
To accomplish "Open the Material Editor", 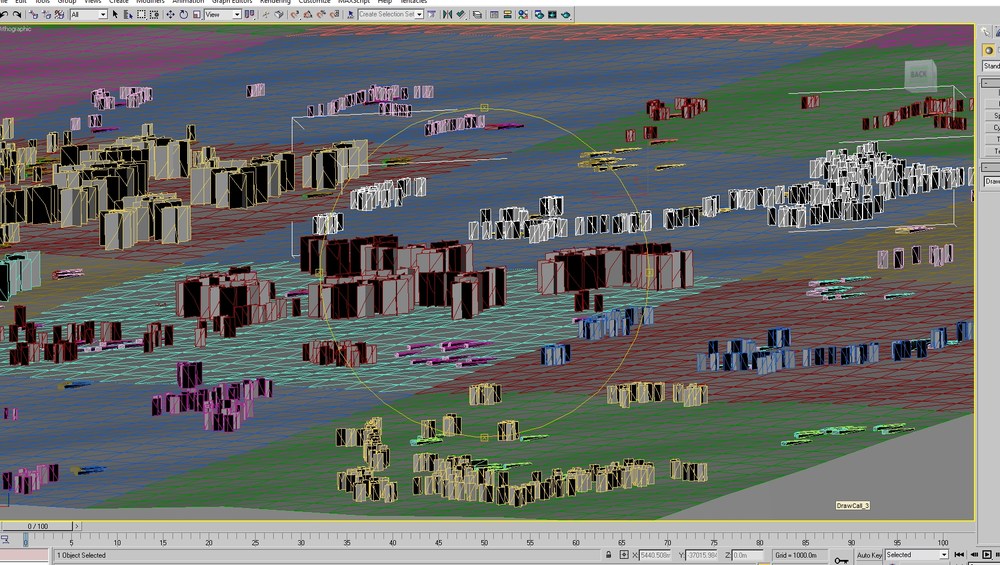I will [523, 14].
